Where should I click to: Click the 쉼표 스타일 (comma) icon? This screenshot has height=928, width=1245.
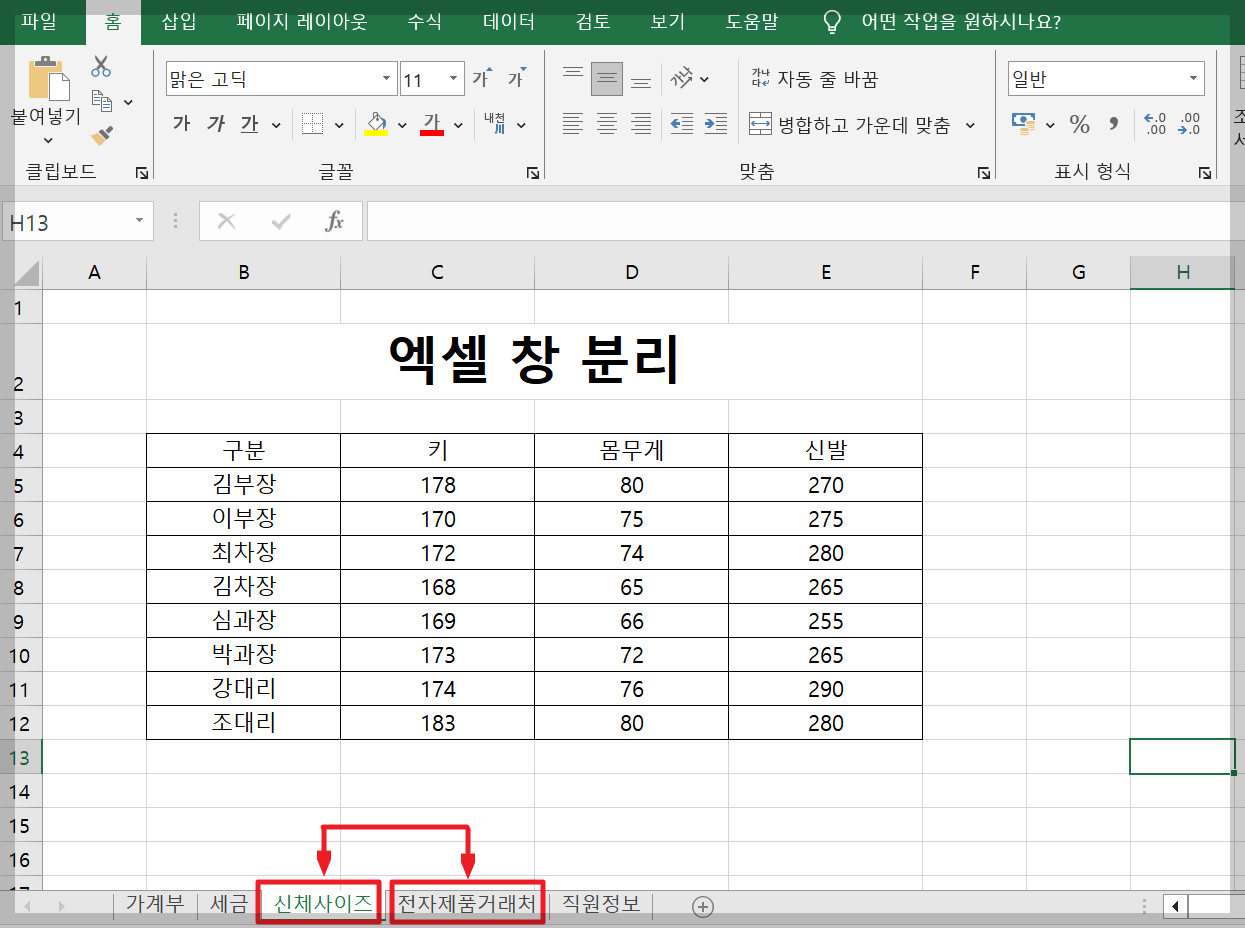pyautogui.click(x=1114, y=123)
